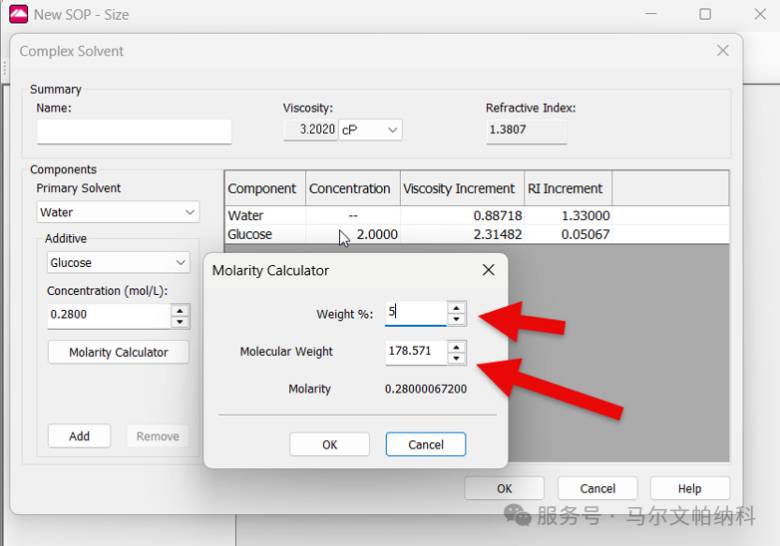Decrease Weight % with down arrow
The image size is (780, 546).
click(456, 320)
